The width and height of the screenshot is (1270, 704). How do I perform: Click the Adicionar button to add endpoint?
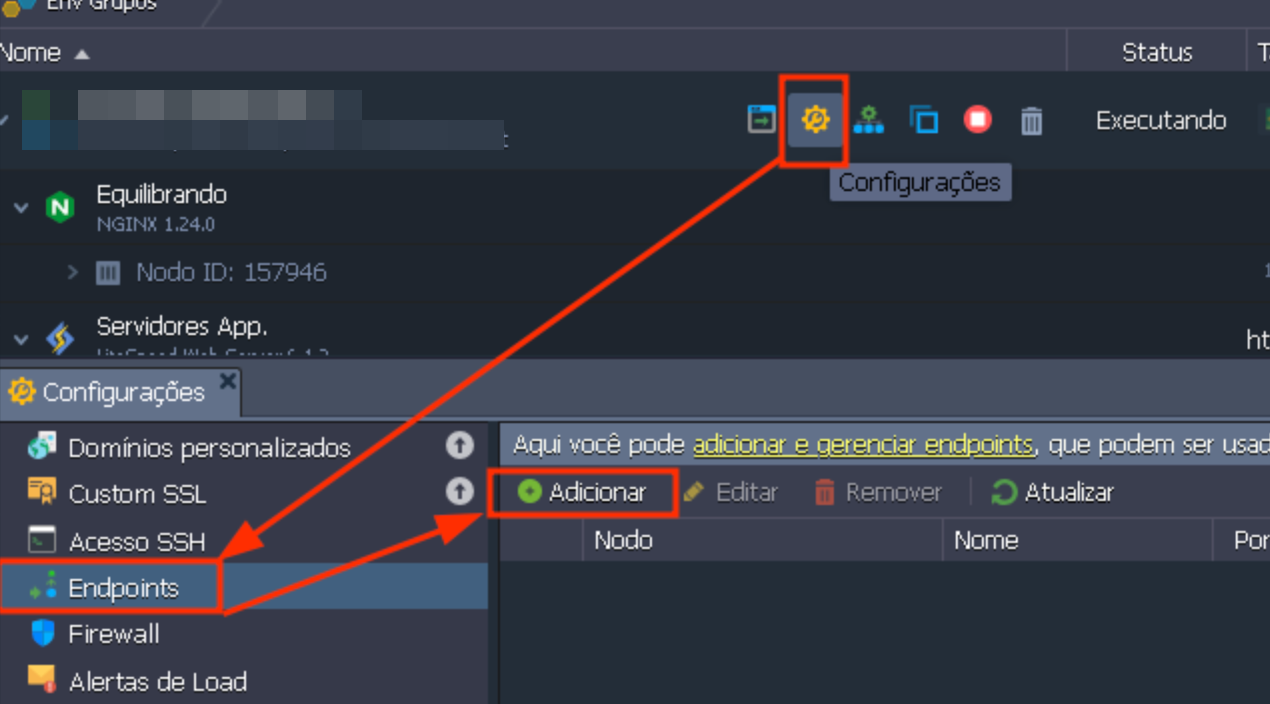click(584, 492)
